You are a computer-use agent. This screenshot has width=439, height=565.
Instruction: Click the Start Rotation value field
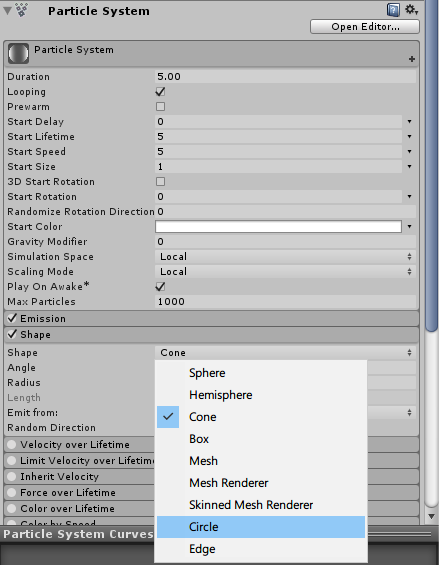pos(278,197)
